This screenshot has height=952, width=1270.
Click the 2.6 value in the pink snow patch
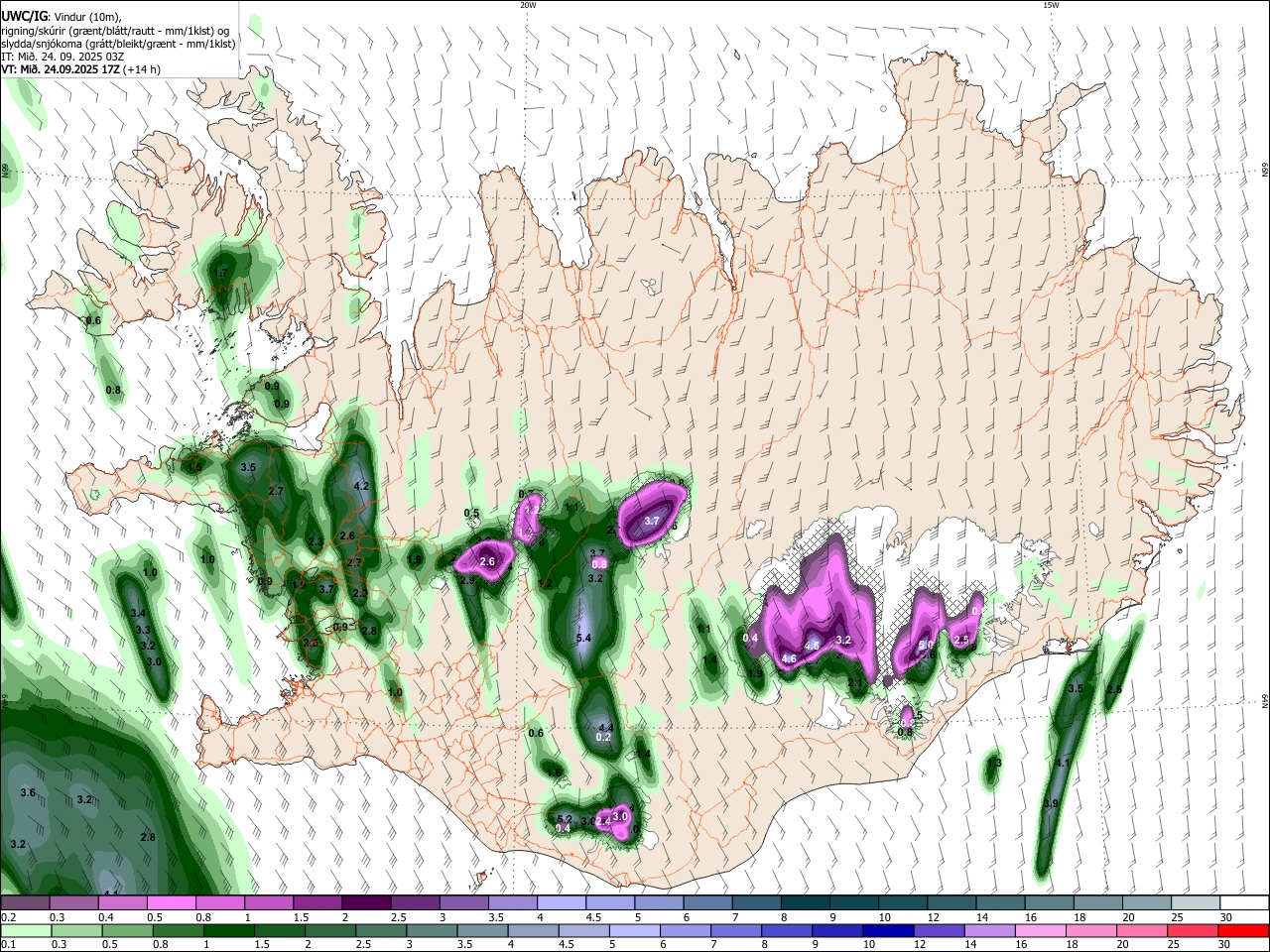pos(487,561)
